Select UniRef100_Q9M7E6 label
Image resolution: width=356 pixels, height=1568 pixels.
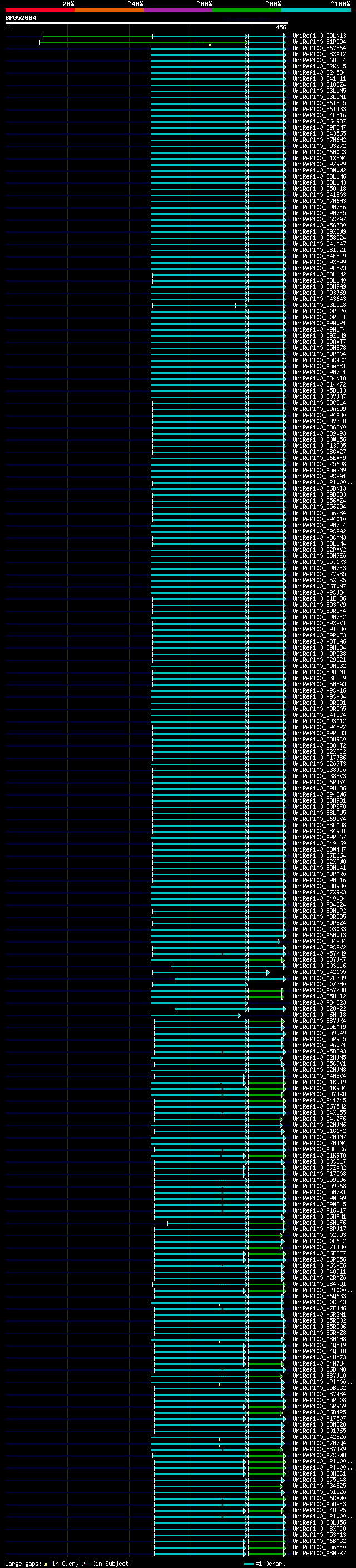tap(319, 207)
